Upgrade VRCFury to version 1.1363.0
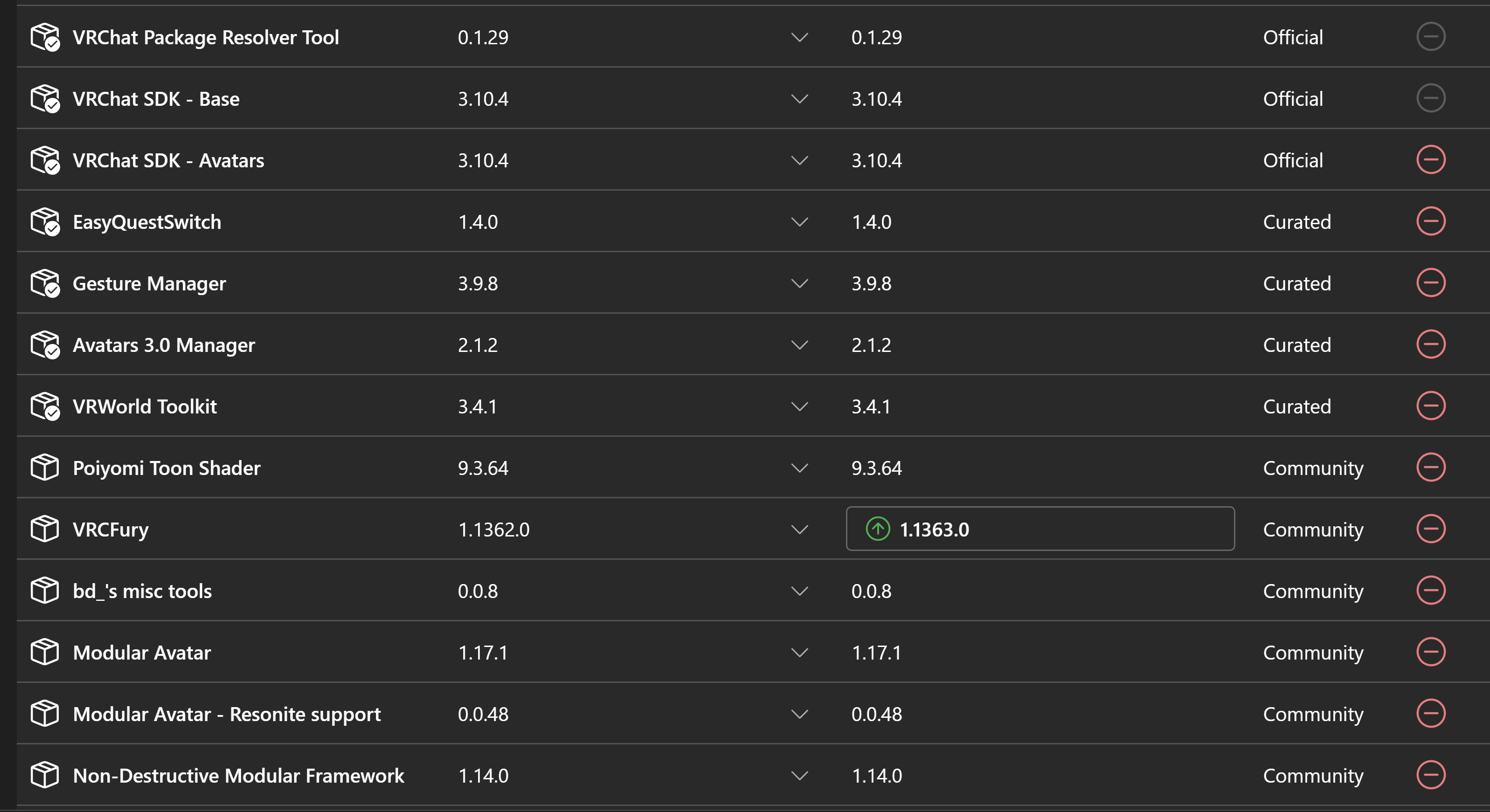 (x=1040, y=529)
